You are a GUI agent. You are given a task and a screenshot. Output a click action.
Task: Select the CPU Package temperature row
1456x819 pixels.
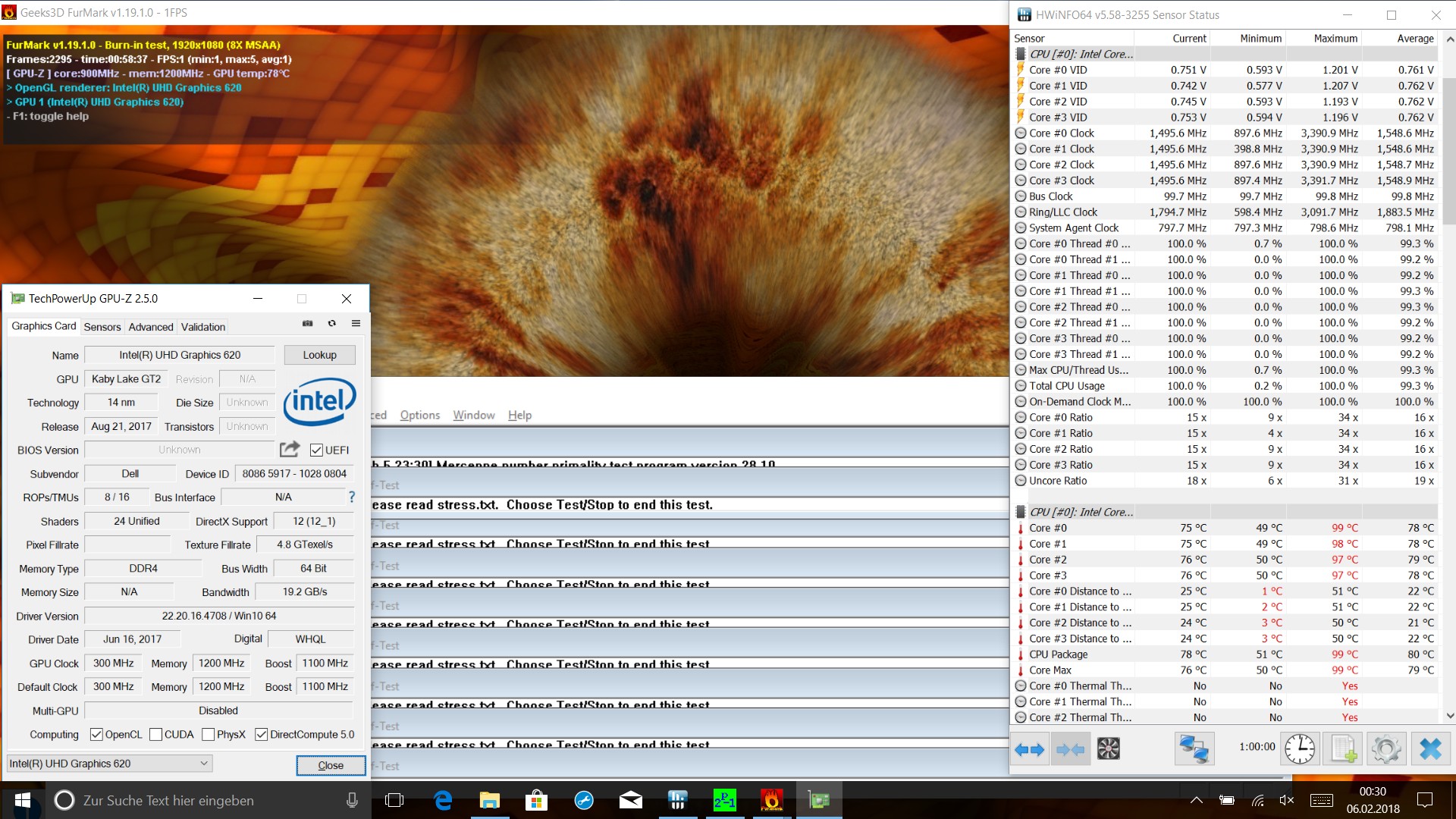tap(1225, 654)
